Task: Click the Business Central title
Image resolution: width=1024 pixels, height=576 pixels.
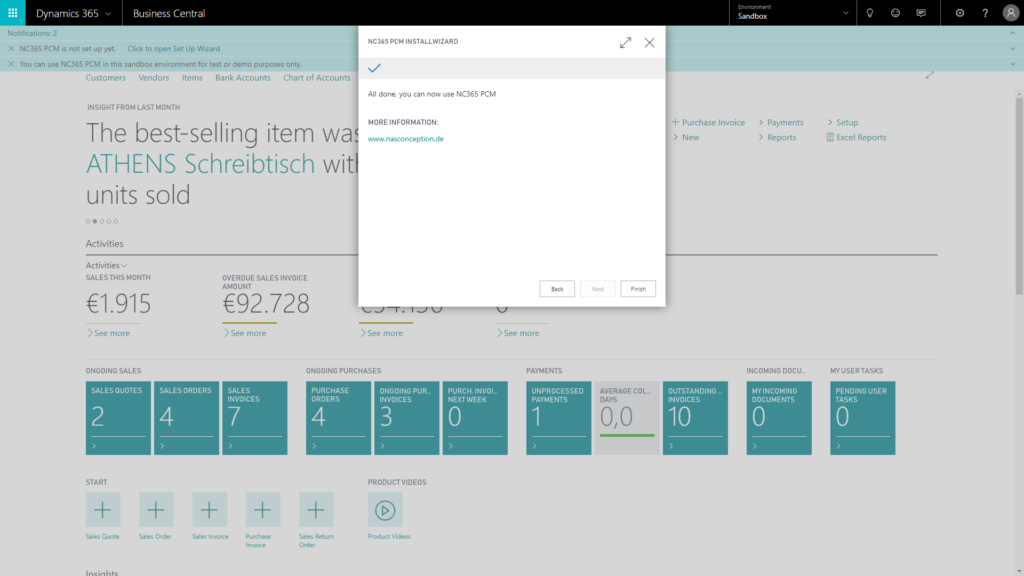Action: pos(168,13)
